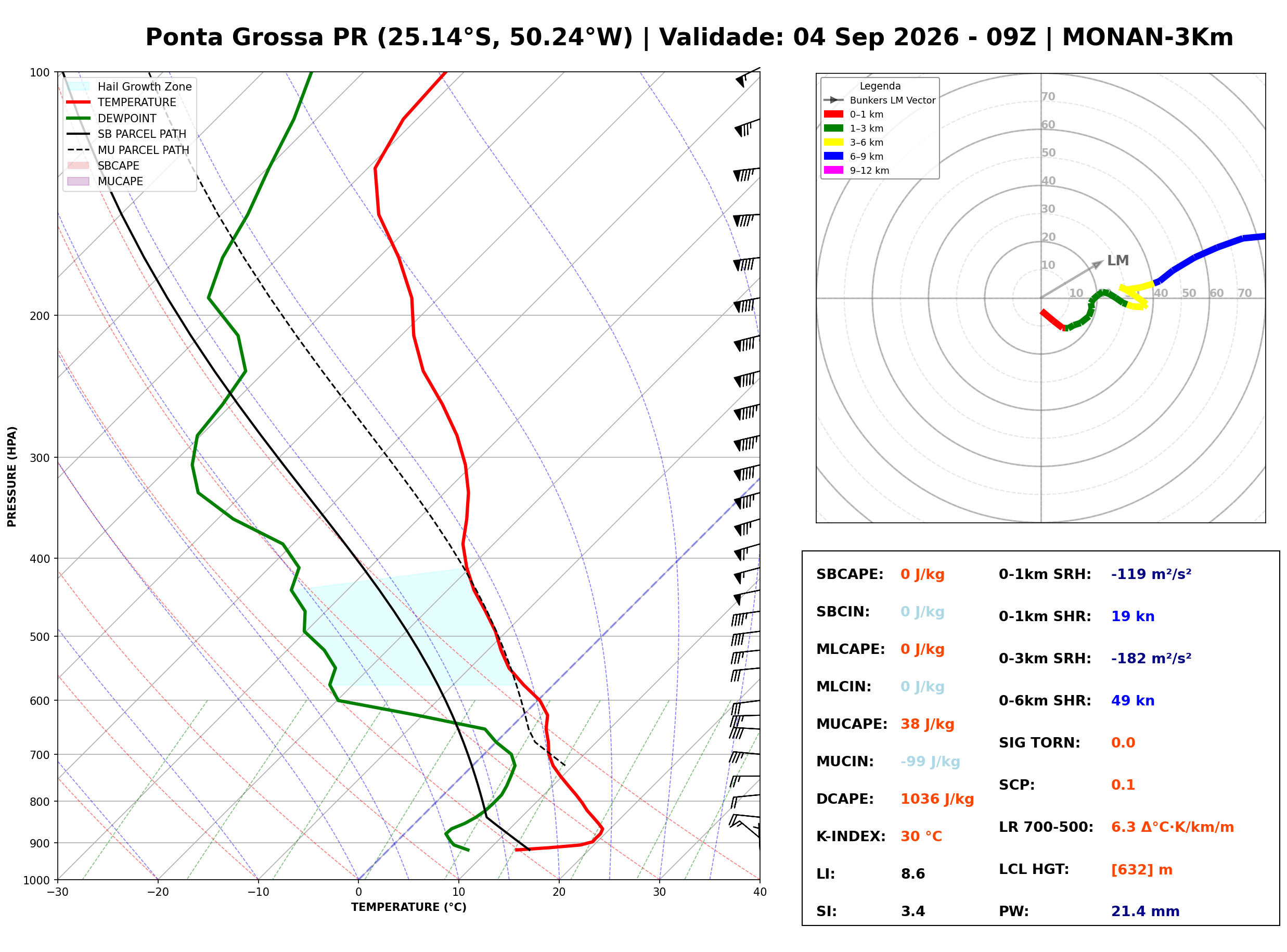Click the yellow 3–6 km legend swatch
The width and height of the screenshot is (1287, 952).
pos(833,143)
